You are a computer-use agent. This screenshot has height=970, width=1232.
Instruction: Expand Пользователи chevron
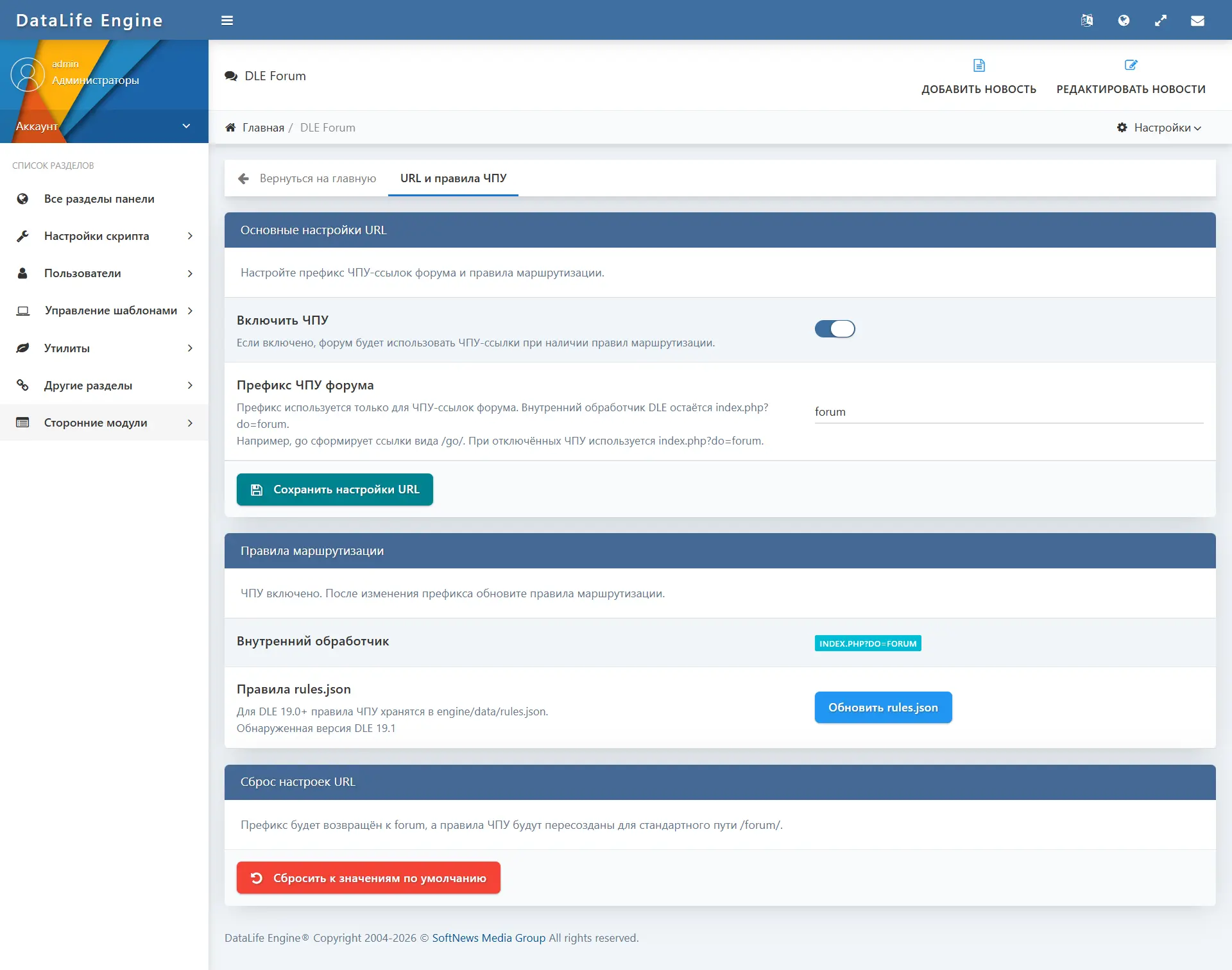[x=190, y=273]
